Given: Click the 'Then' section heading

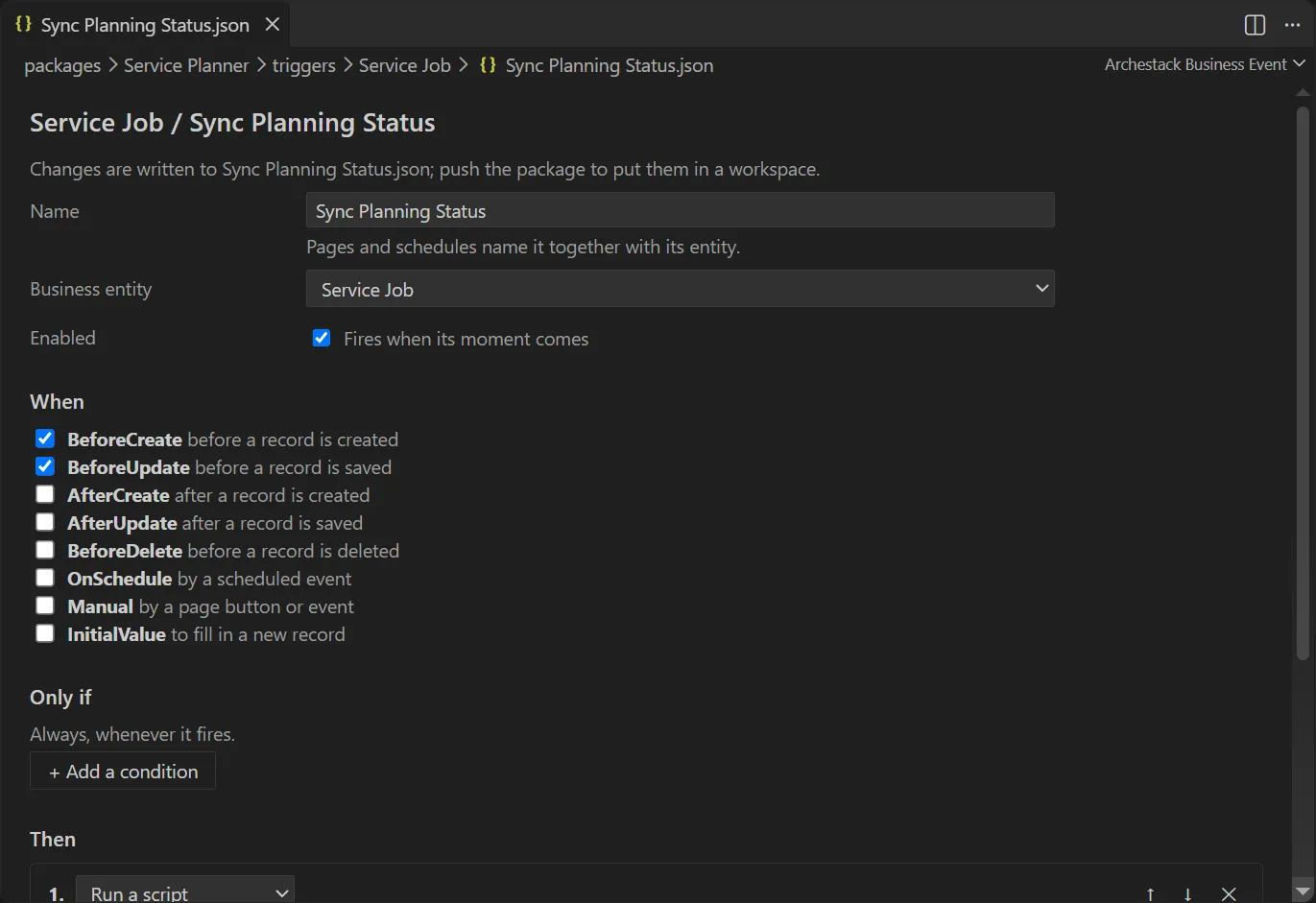Looking at the screenshot, I should click(x=53, y=840).
